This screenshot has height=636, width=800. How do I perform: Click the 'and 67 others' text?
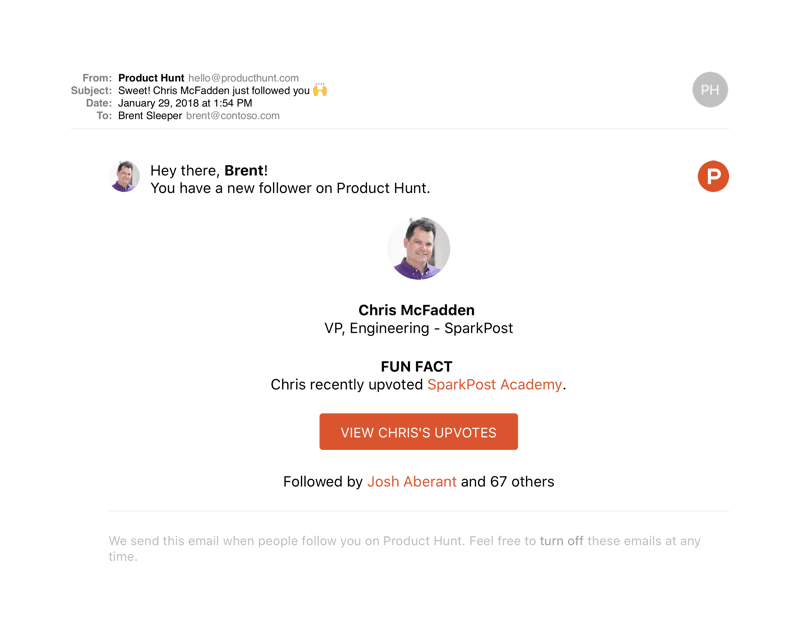pos(507,481)
